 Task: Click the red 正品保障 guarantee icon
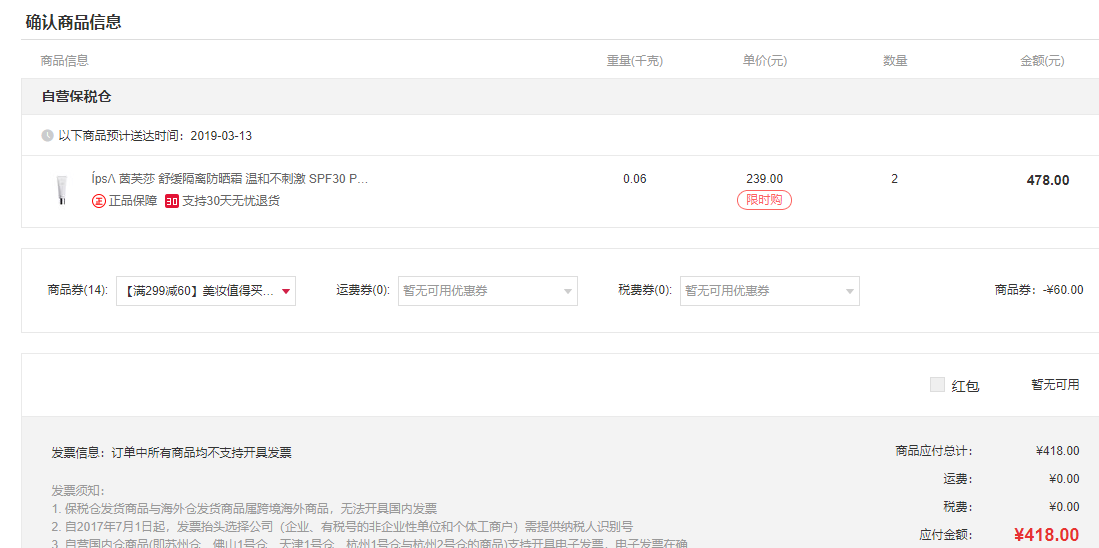[98, 201]
